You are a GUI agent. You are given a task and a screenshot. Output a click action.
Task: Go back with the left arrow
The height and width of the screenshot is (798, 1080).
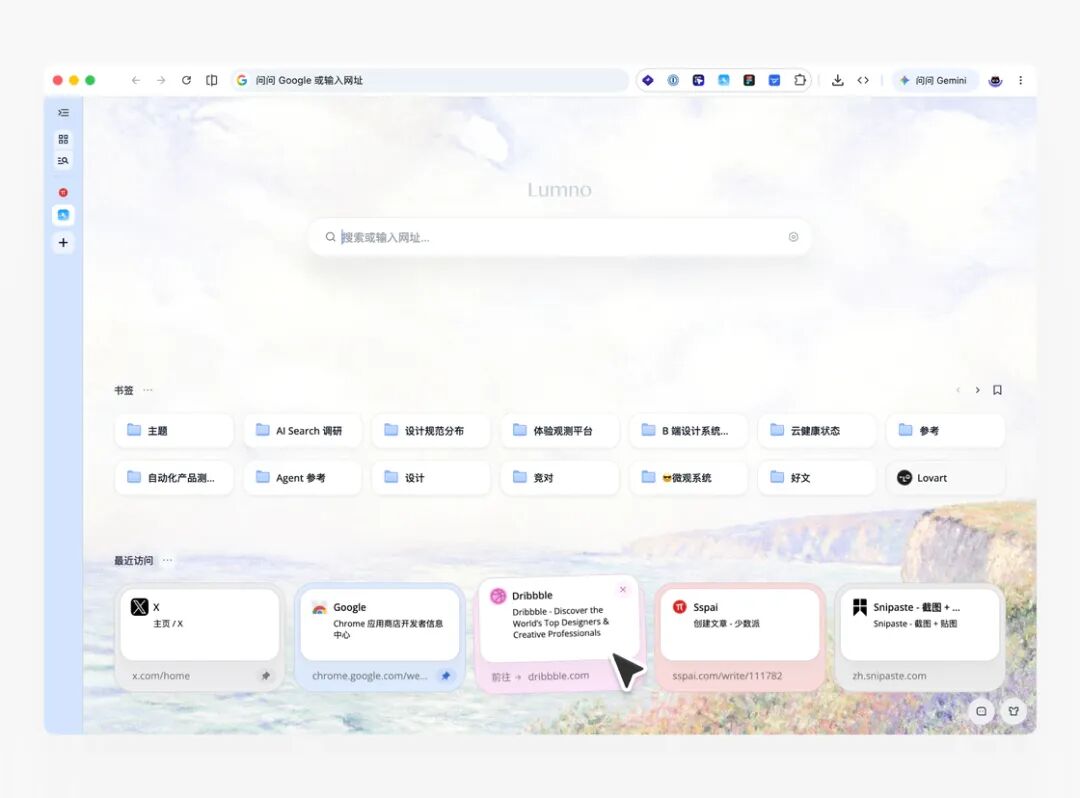(x=136, y=81)
